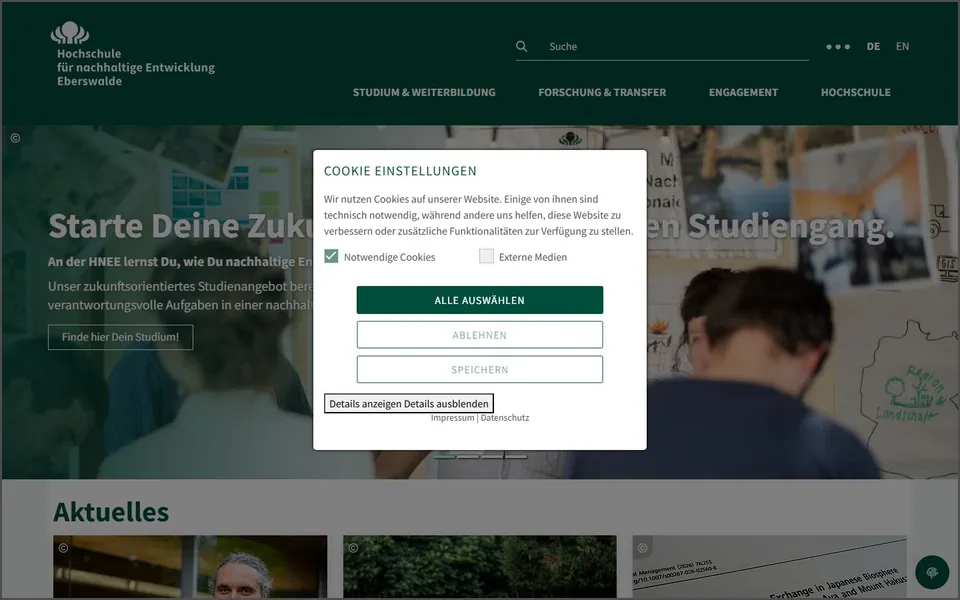Image resolution: width=960 pixels, height=600 pixels.
Task: Click the search magnifier icon
Action: coord(522,47)
